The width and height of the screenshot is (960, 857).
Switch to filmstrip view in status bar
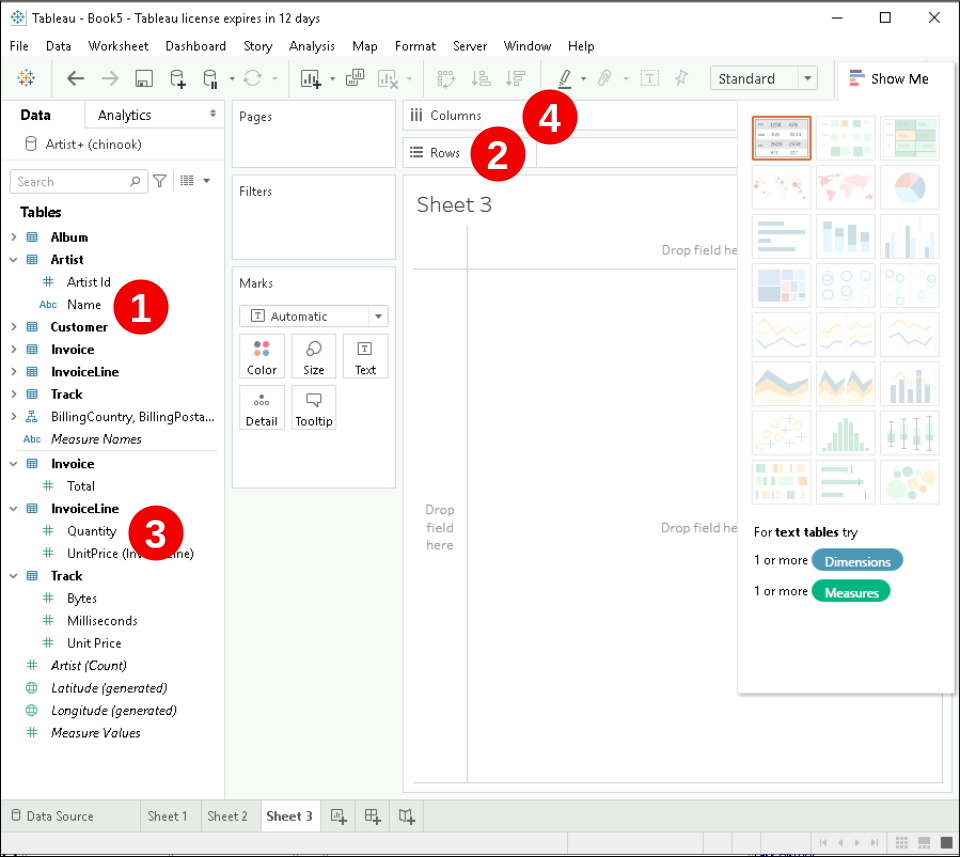(x=924, y=842)
